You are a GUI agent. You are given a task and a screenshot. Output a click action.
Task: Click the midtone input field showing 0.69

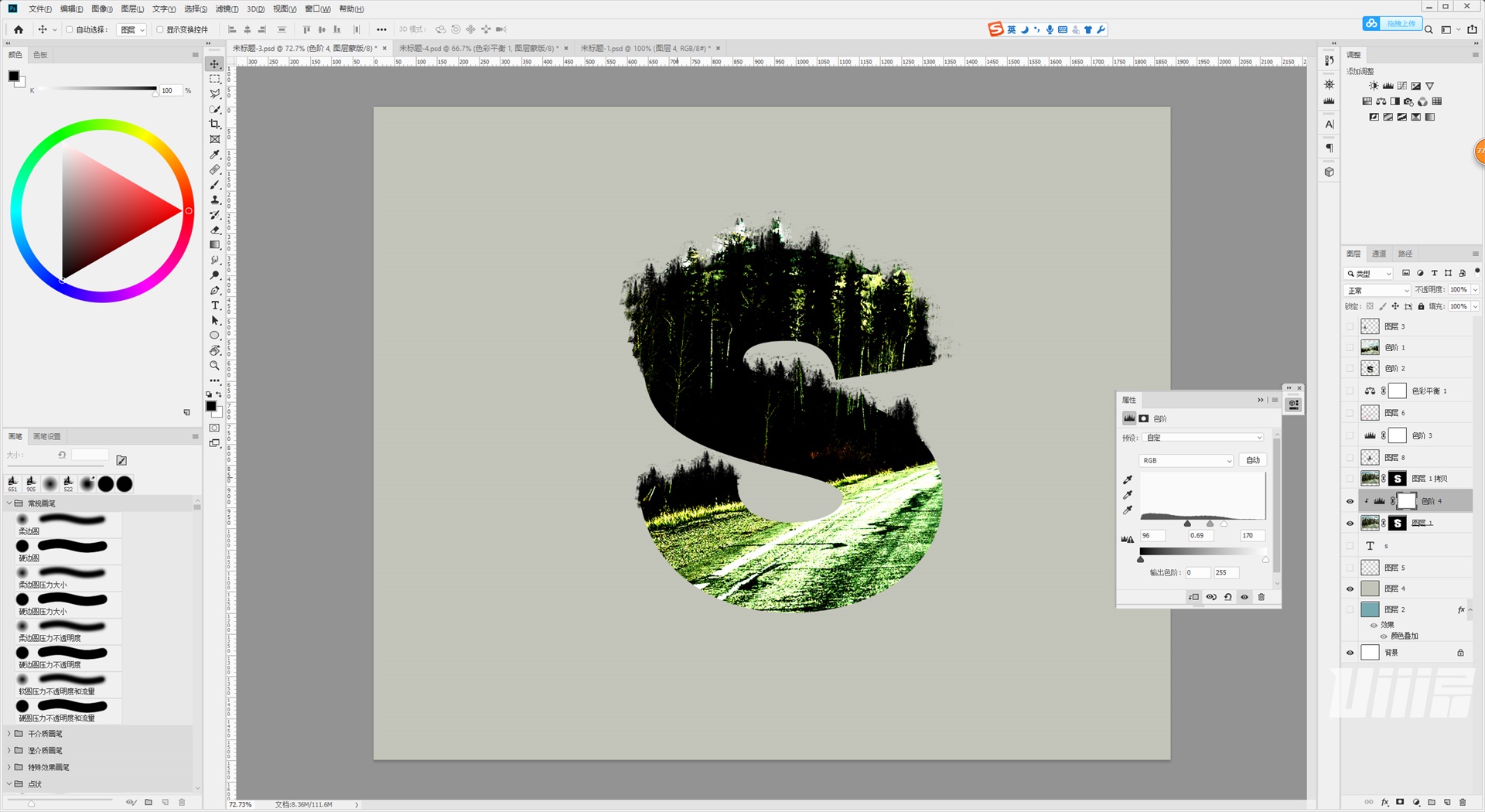click(x=1200, y=535)
